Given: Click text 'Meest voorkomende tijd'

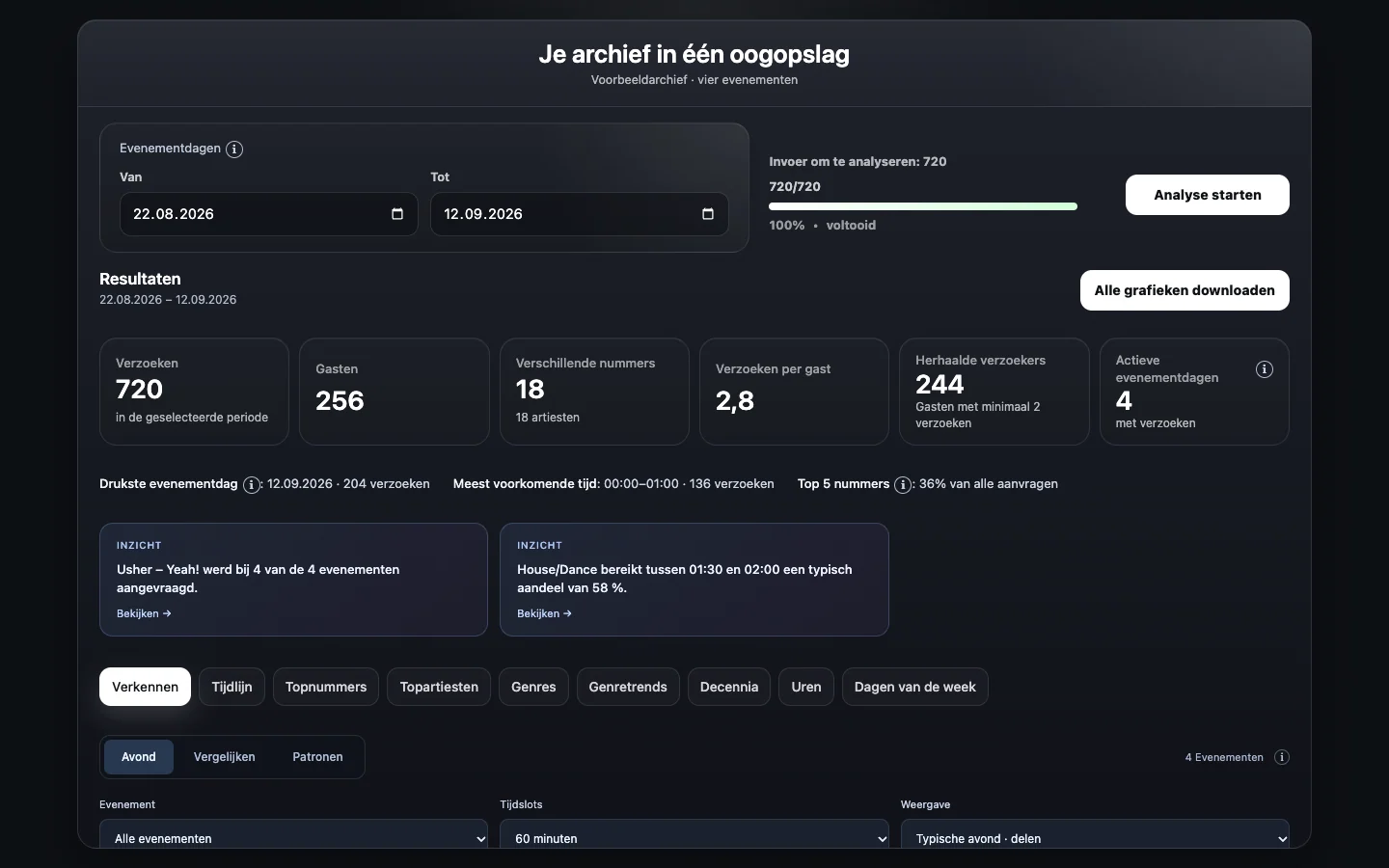Looking at the screenshot, I should [x=527, y=484].
